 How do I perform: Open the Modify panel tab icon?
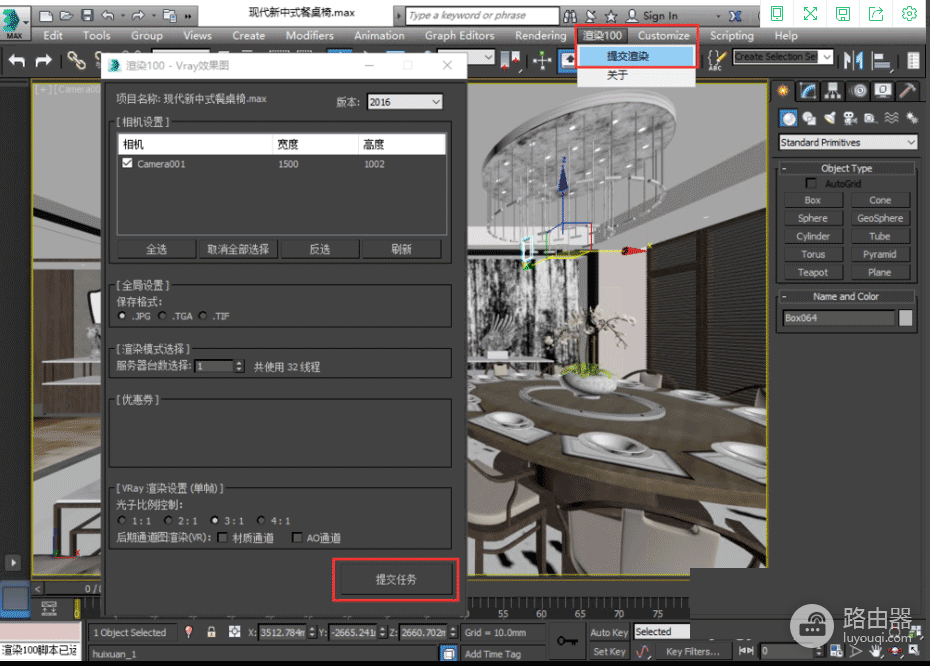(808, 90)
